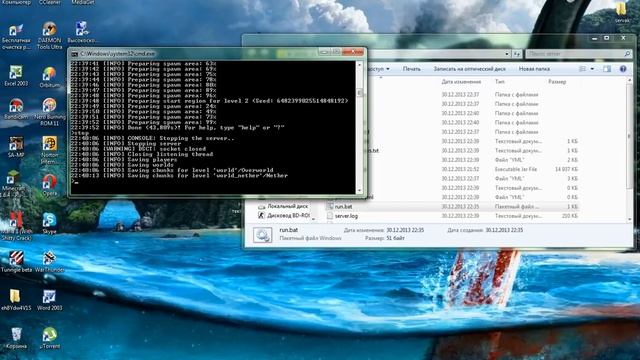Click navigation pane scroll down arrow
Viewport: 640px width, 360px height.
point(313,219)
